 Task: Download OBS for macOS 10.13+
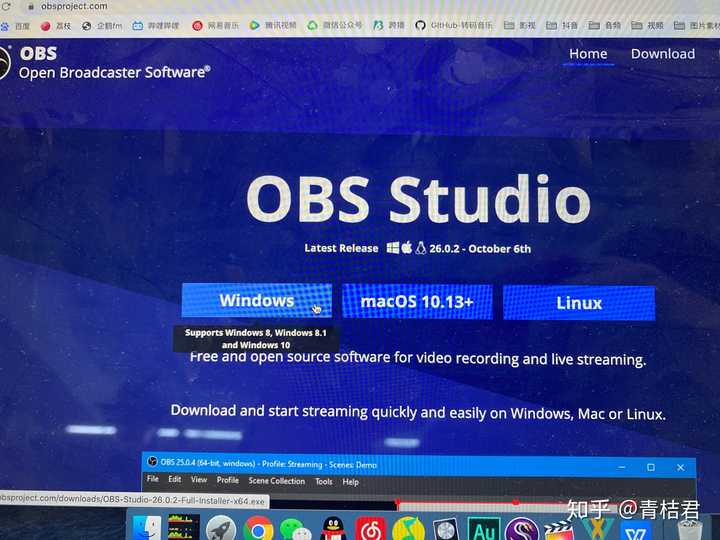click(x=417, y=302)
